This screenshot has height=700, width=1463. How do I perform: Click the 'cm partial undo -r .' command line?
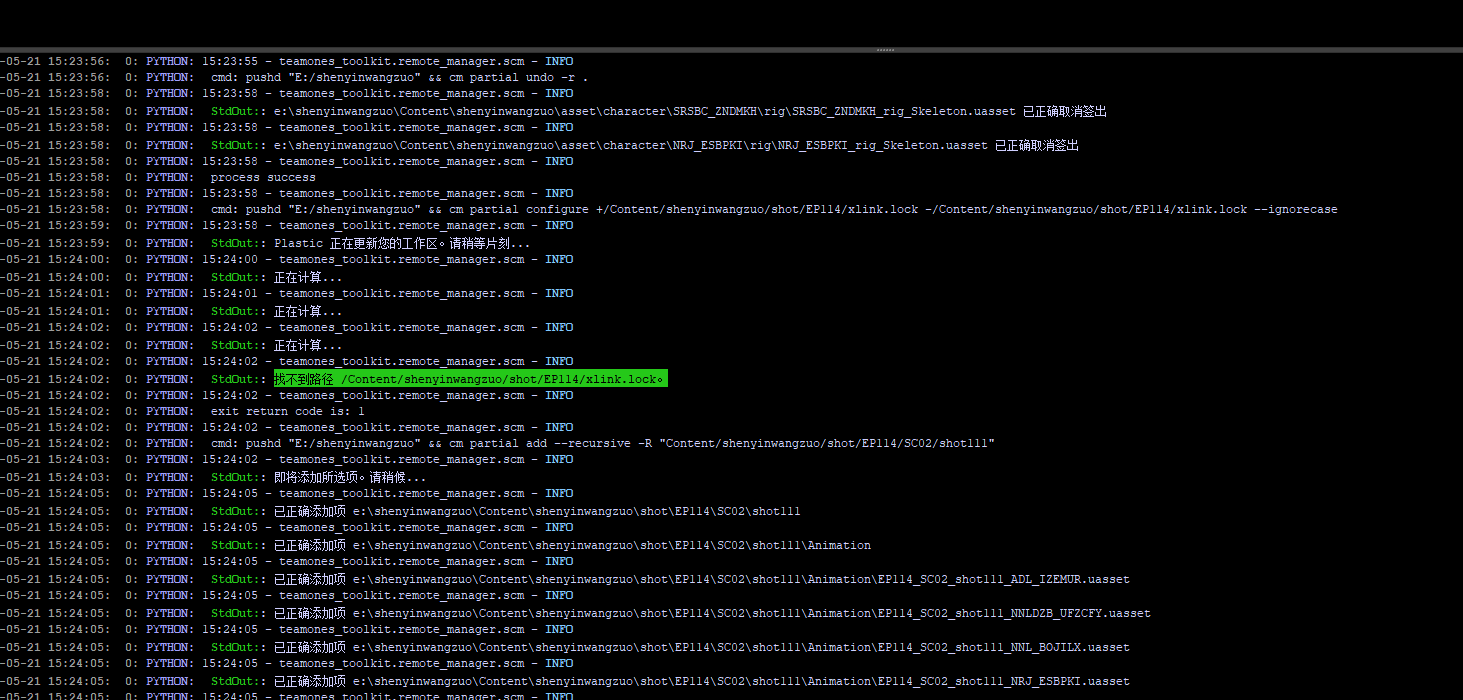[x=399, y=77]
